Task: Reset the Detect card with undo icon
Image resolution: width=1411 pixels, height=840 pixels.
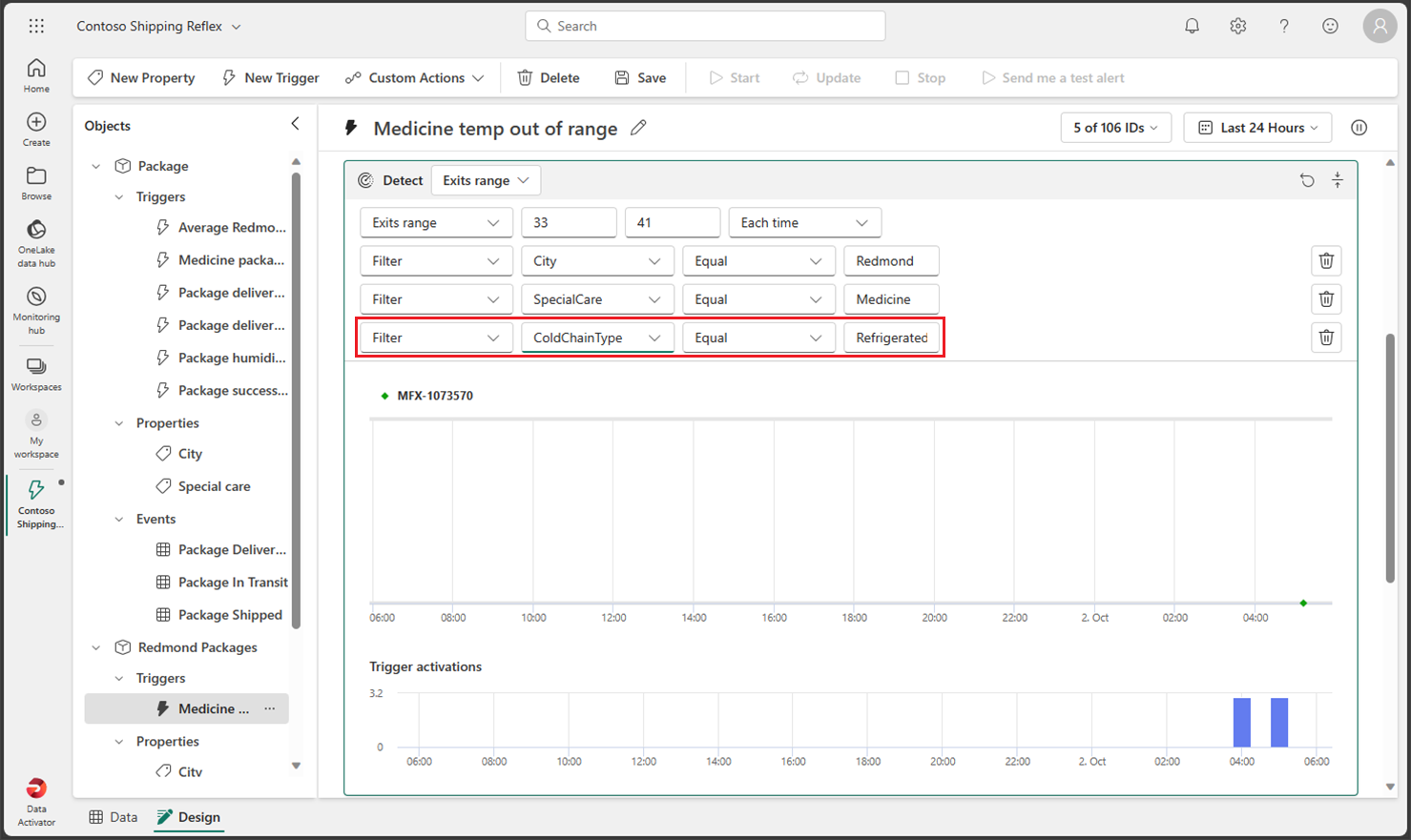Action: point(1307,180)
